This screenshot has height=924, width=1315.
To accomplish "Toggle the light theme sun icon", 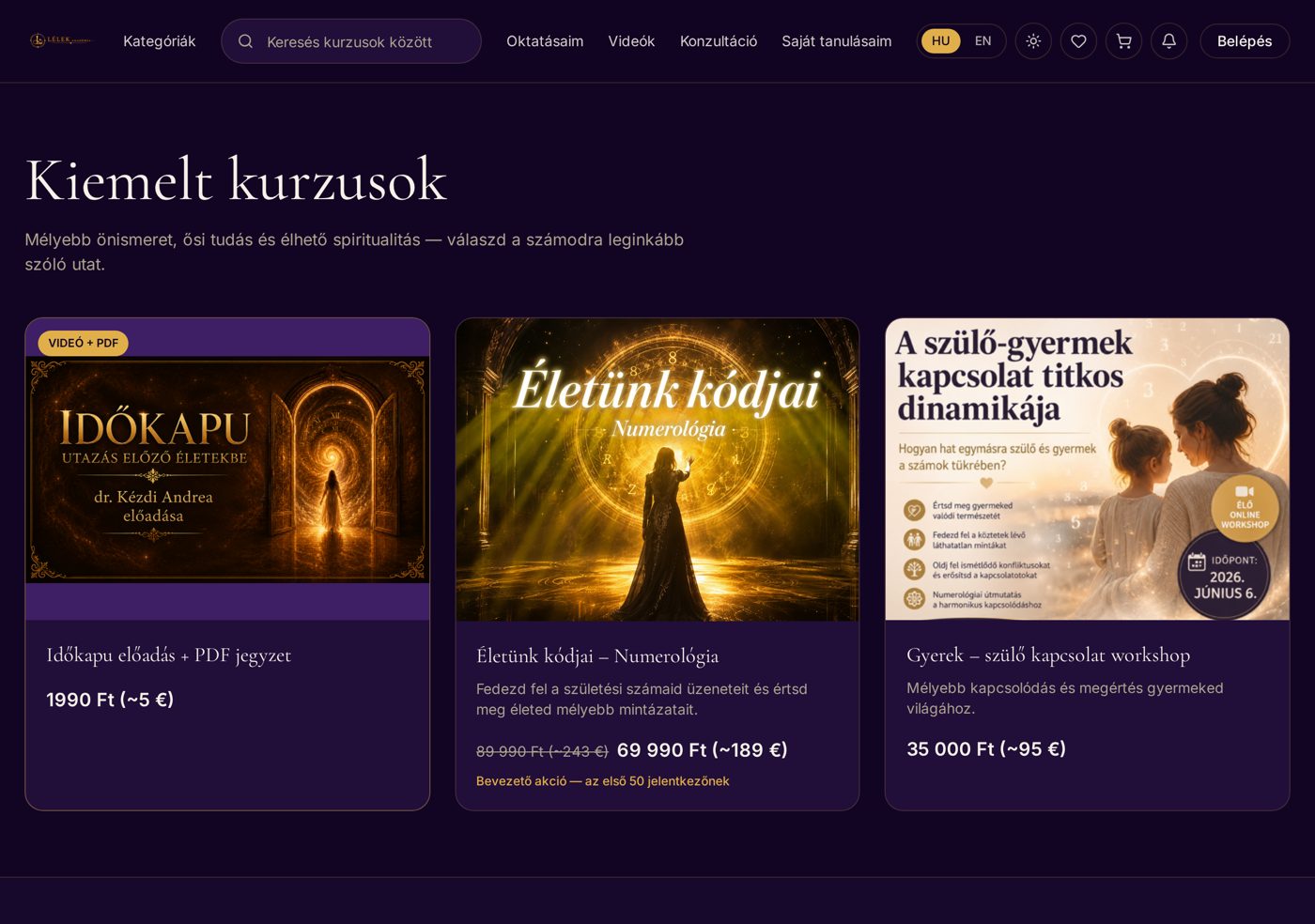I will click(1033, 41).
